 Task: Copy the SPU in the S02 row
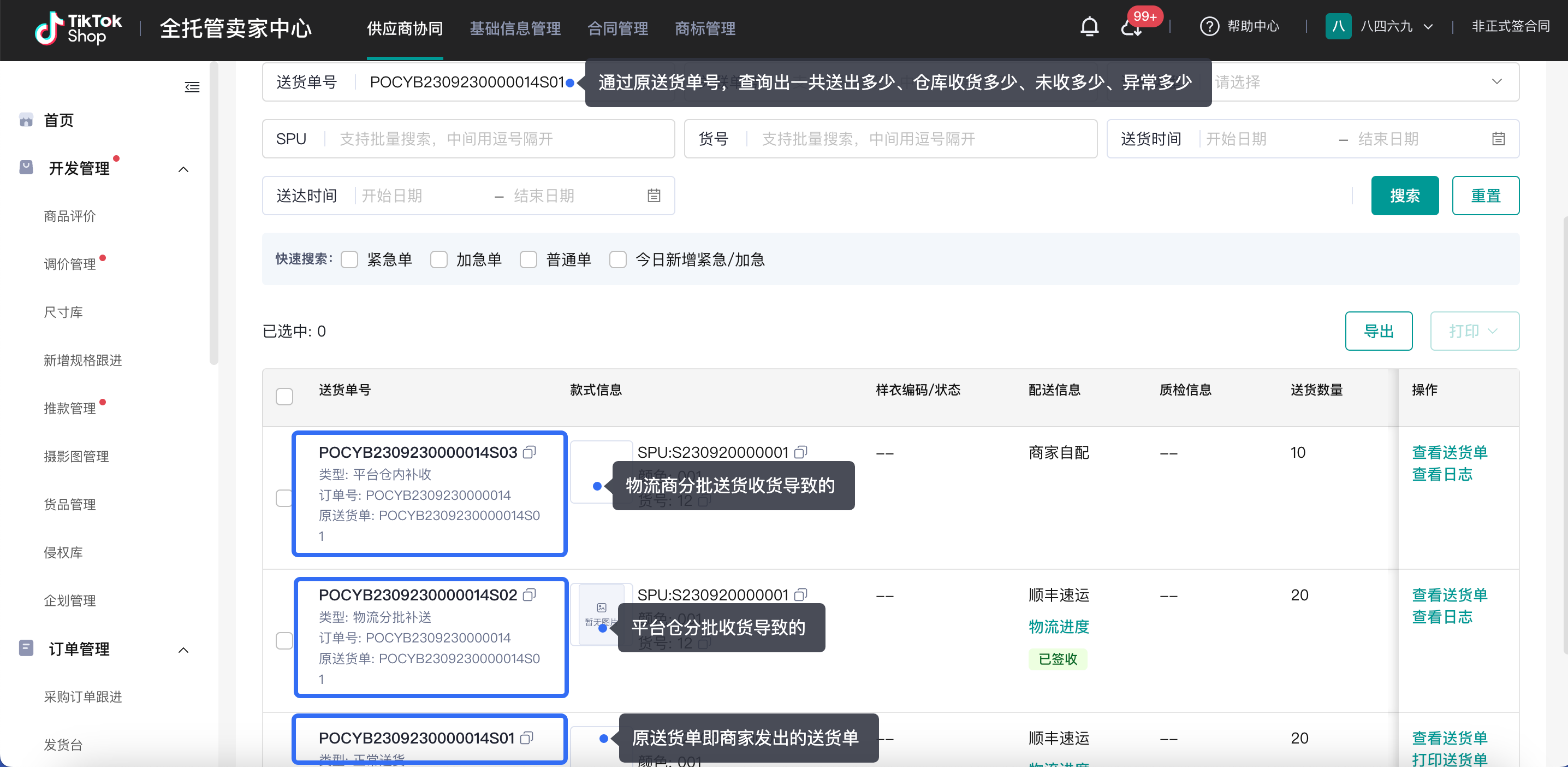(x=801, y=594)
